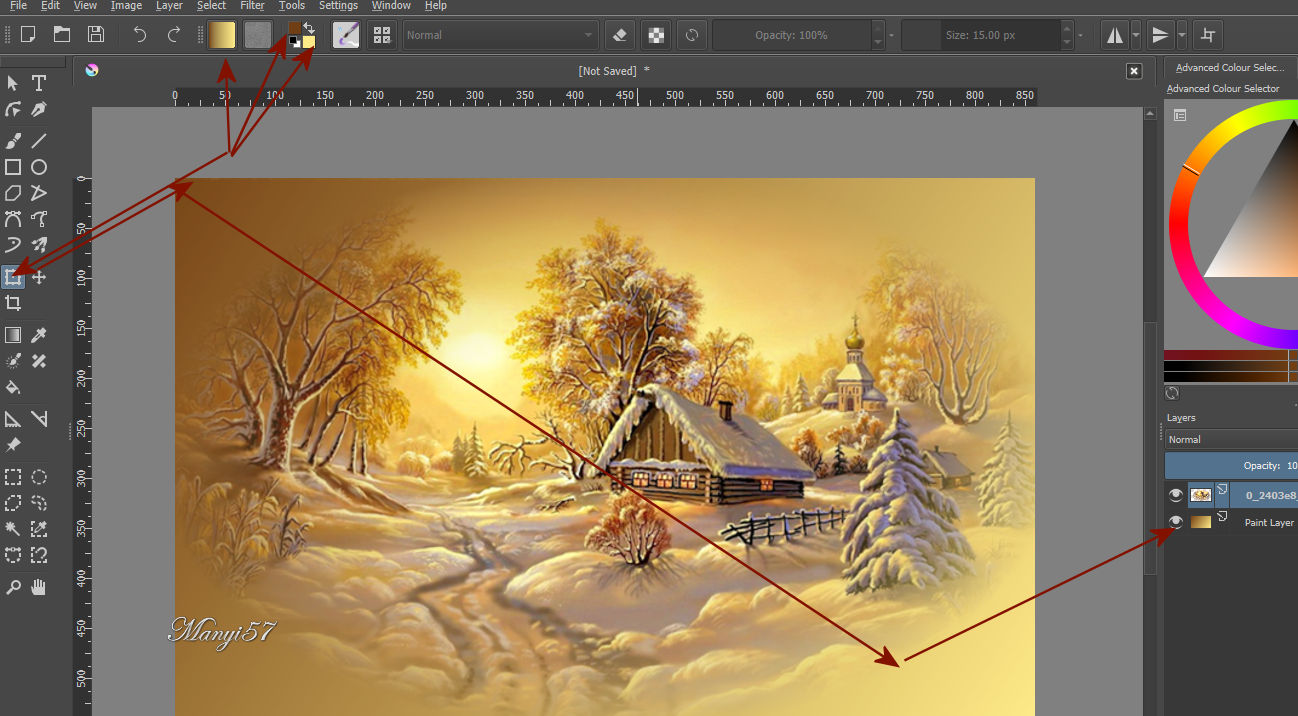Open the Layers blending mode dropdown
This screenshot has width=1298, height=716.
click(1231, 439)
